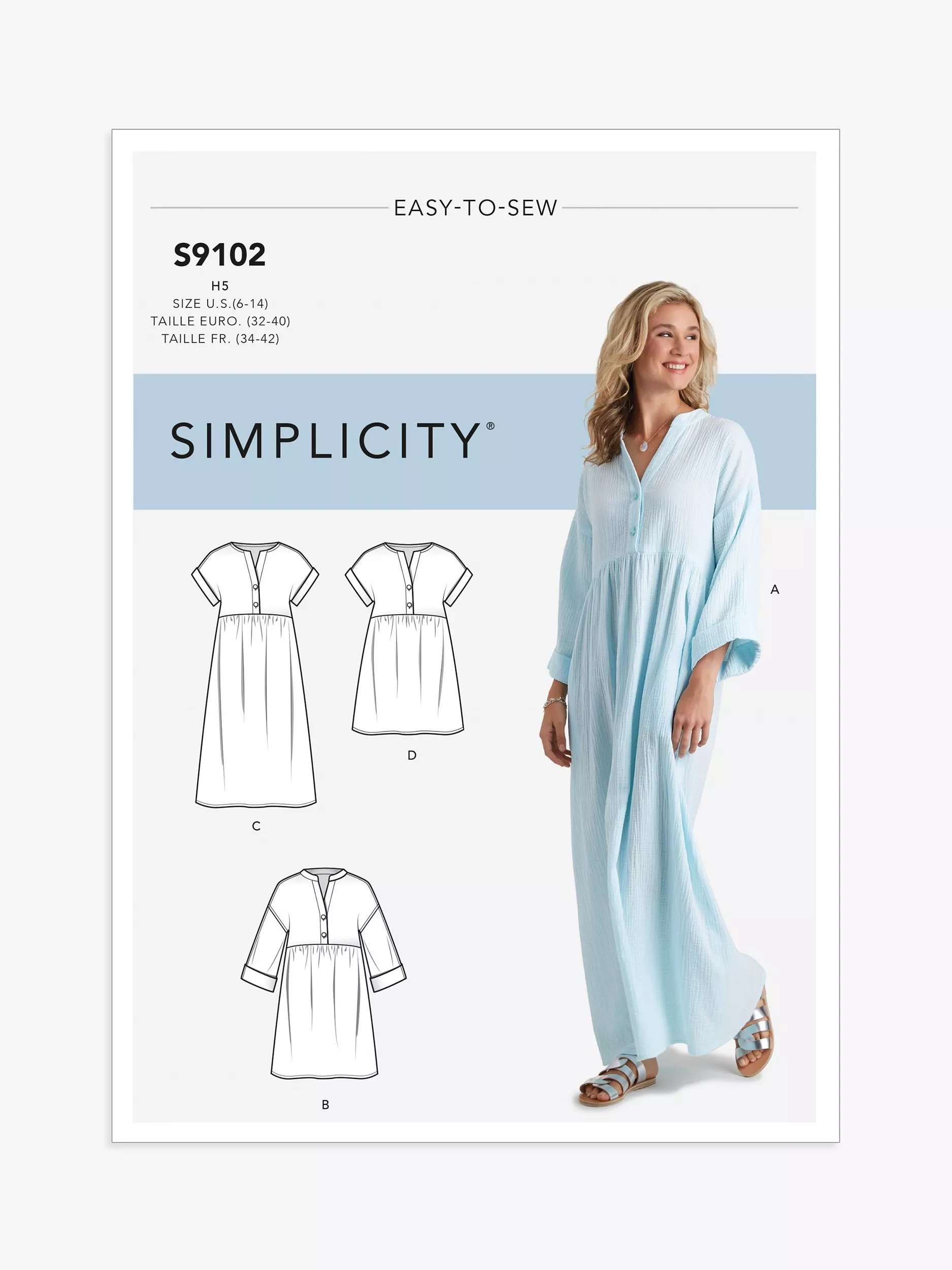
Task: Select dress sketch C with cuffed sleeves
Action: (x=255, y=675)
